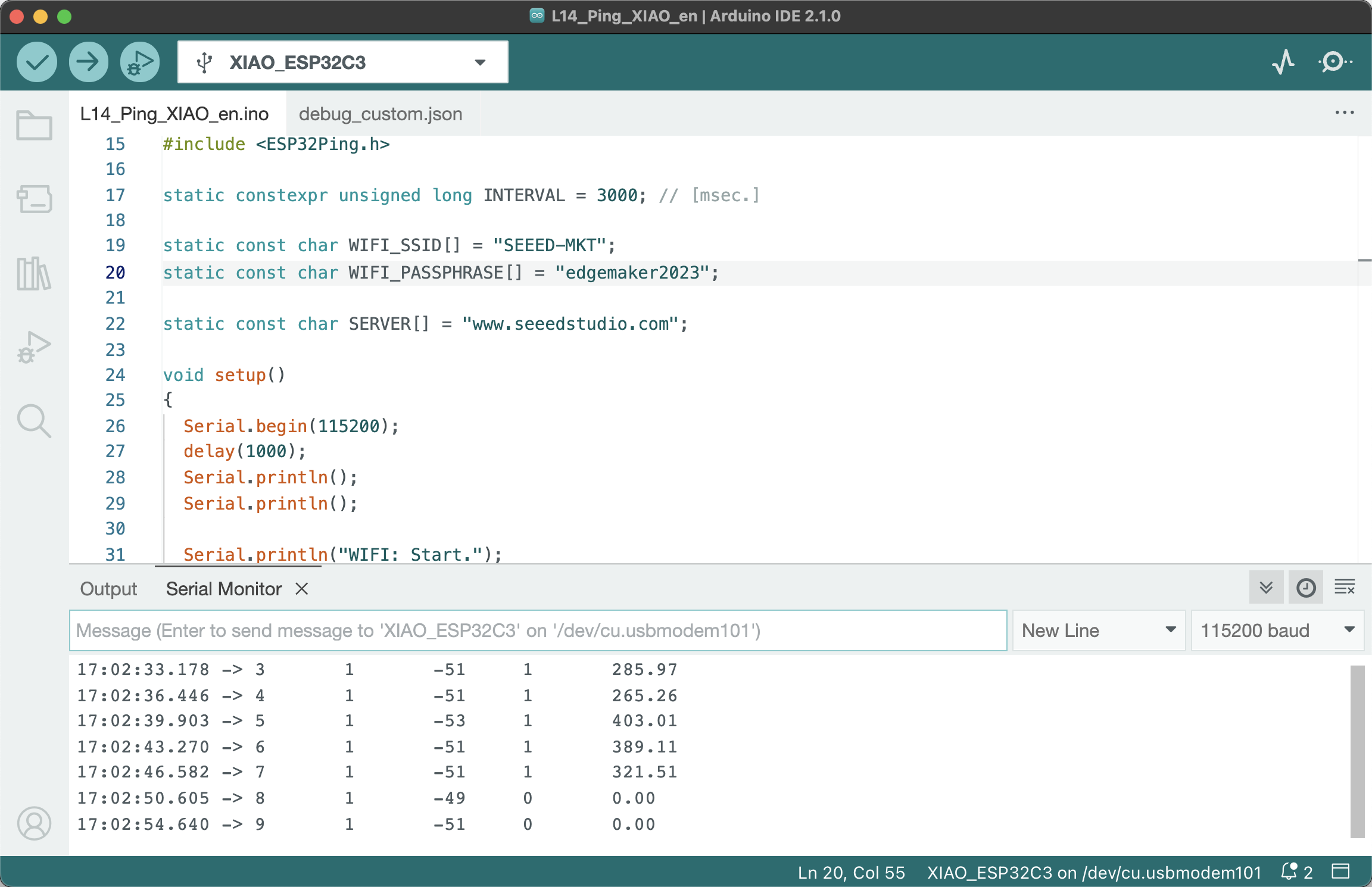
Task: Click the Serial Monitor vertical scrollbar
Action: (1357, 751)
